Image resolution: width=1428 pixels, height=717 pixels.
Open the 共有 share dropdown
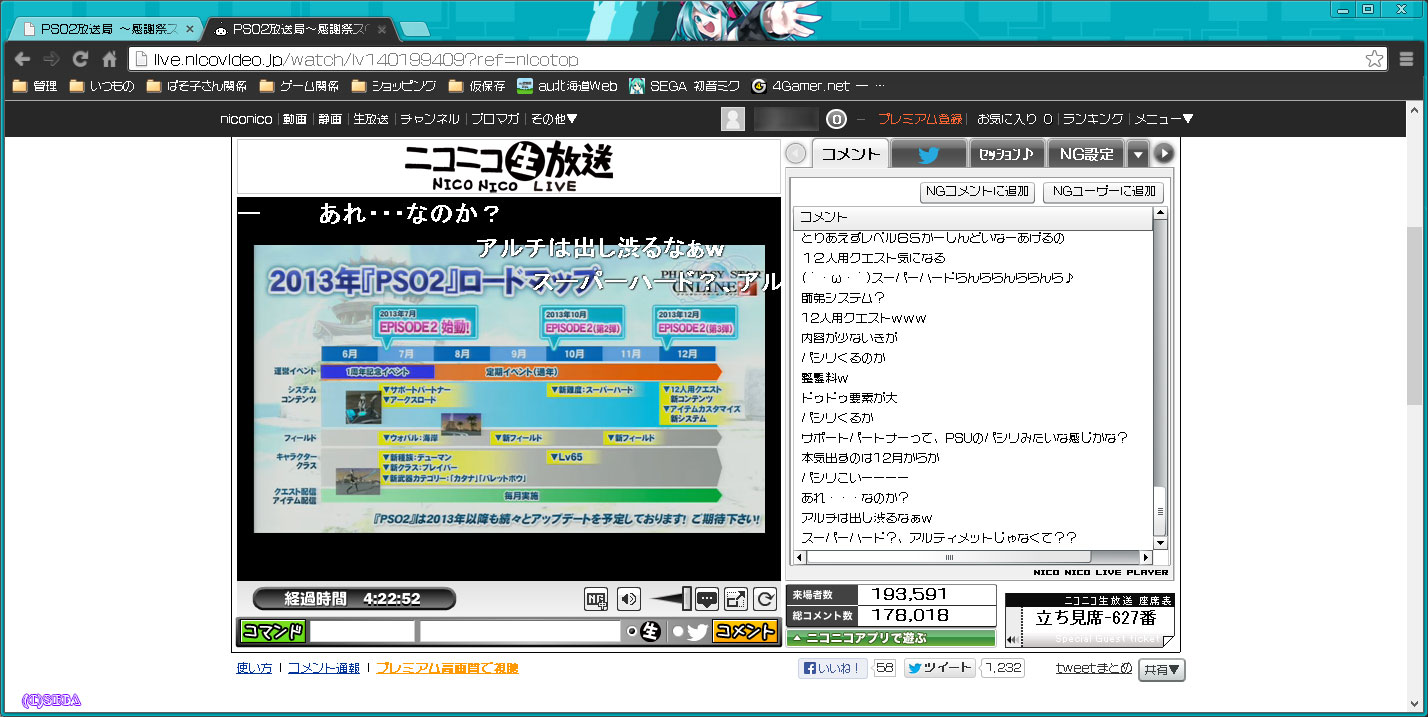[1162, 670]
